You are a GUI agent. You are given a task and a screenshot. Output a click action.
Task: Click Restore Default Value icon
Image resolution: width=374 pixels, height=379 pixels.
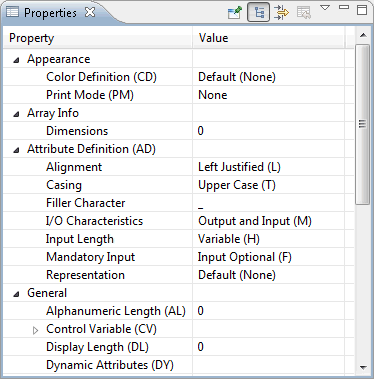[x=304, y=13]
